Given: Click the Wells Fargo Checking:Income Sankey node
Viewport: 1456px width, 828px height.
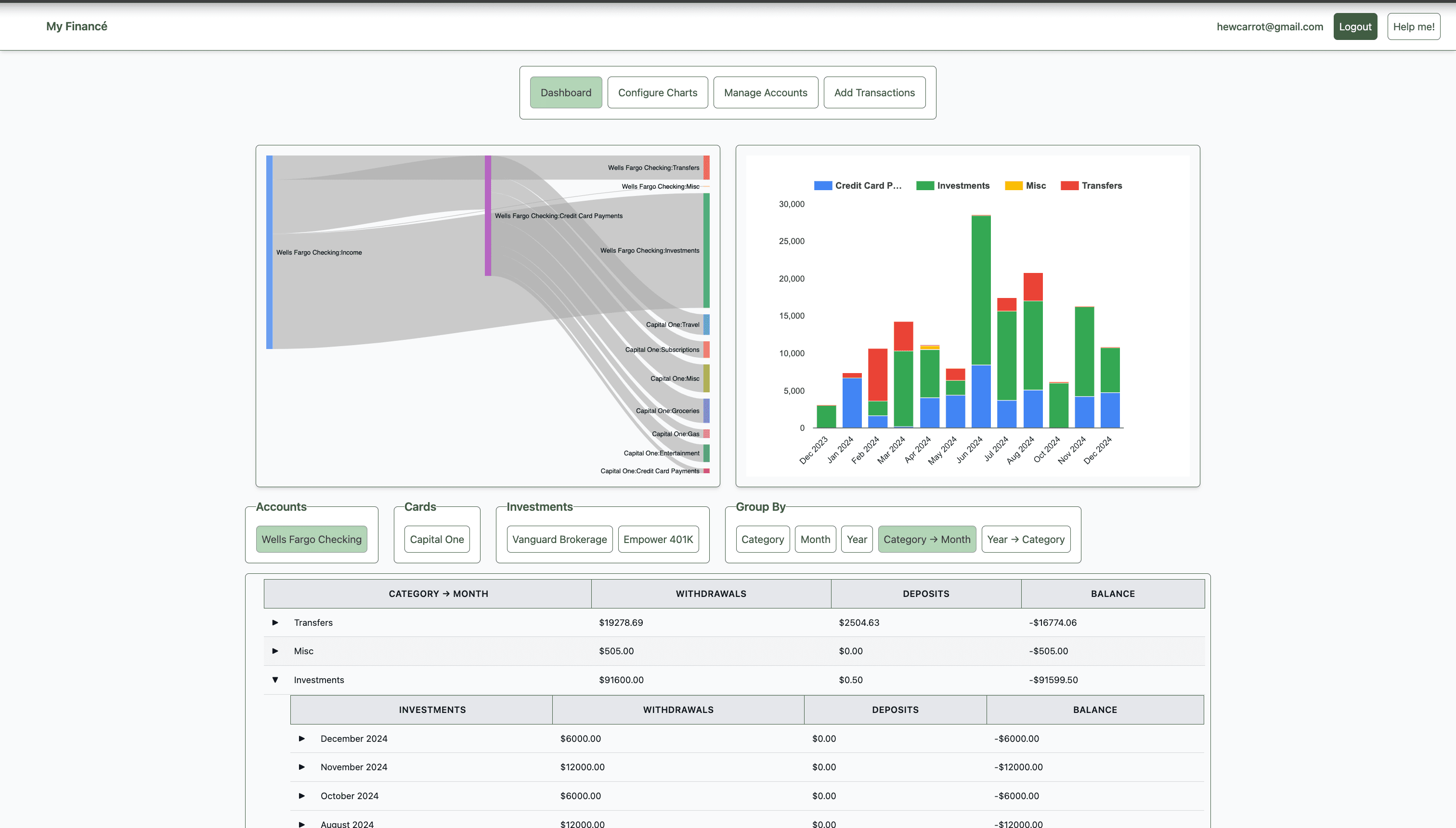Looking at the screenshot, I should [x=270, y=252].
